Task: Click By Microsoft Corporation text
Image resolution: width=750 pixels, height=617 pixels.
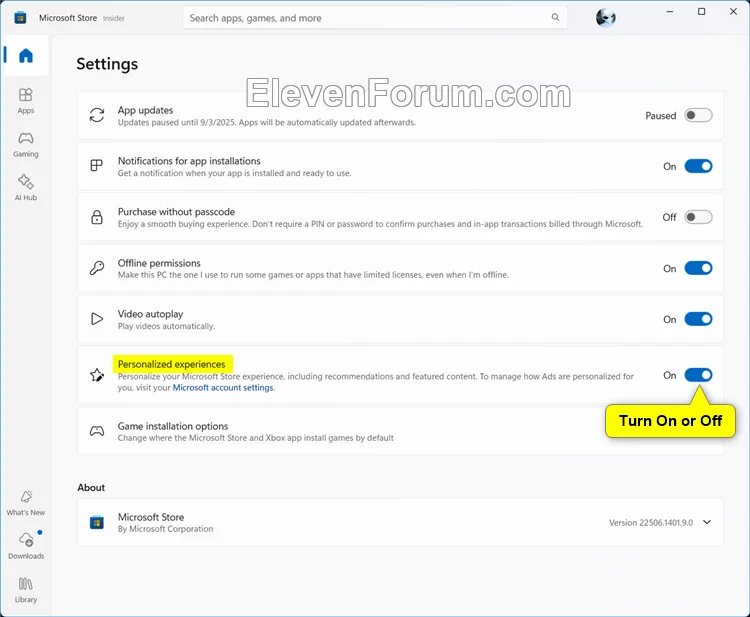Action: click(x=165, y=529)
